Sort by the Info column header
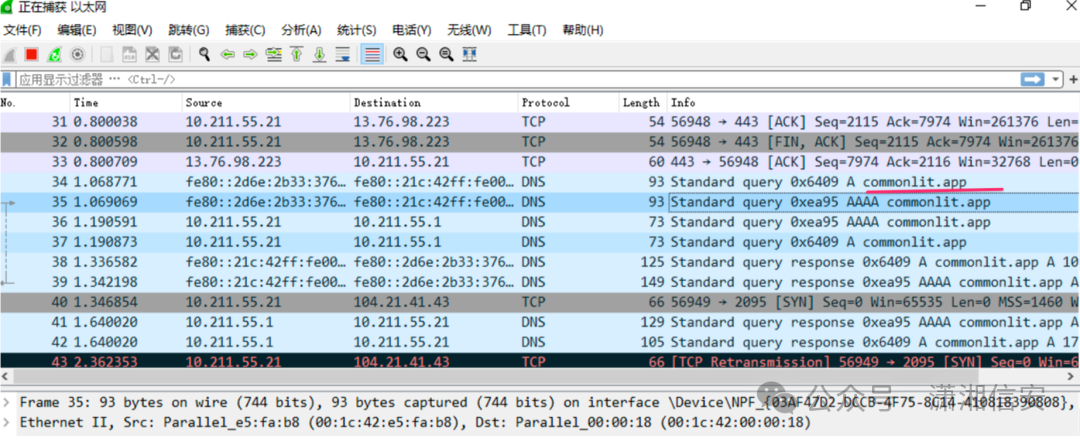This screenshot has width=1080, height=441. click(x=873, y=103)
